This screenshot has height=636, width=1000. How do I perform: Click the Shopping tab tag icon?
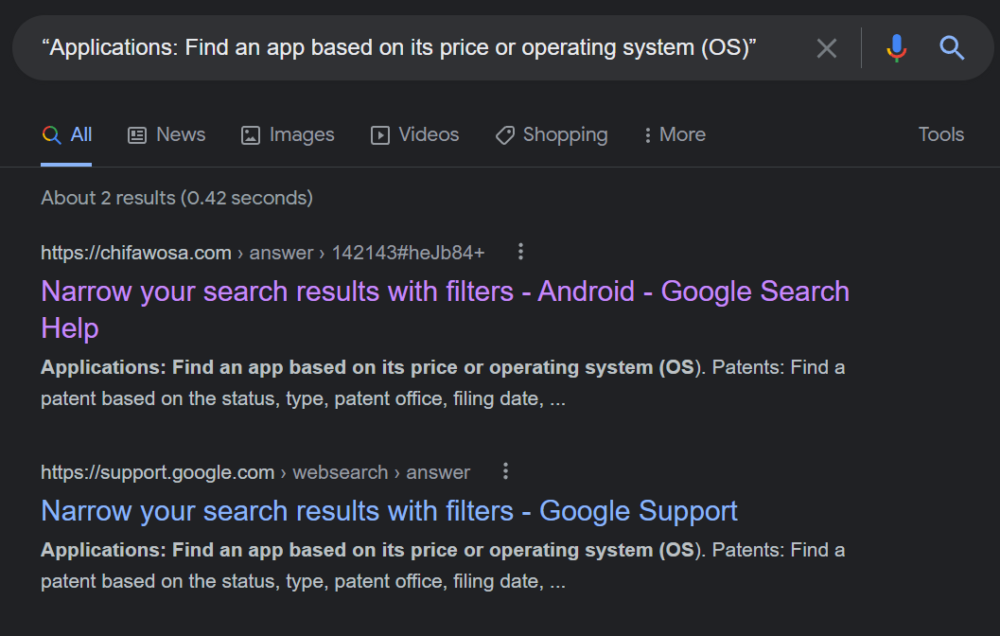coord(505,135)
